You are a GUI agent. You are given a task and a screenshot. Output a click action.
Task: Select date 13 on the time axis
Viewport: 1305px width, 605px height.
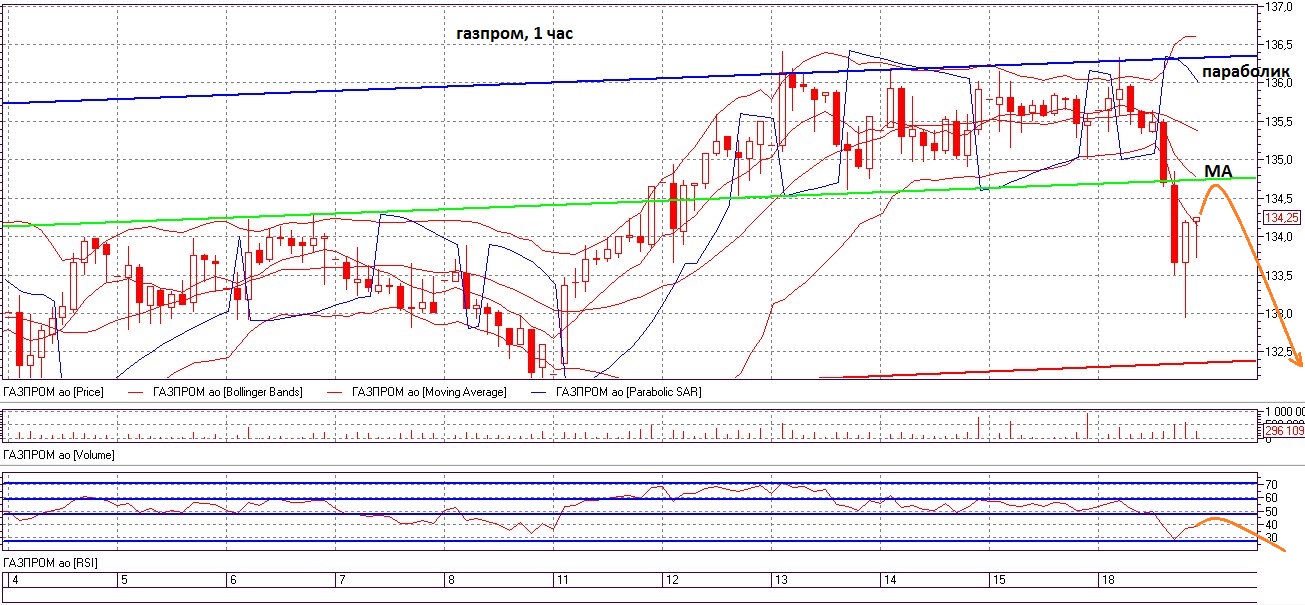[782, 580]
